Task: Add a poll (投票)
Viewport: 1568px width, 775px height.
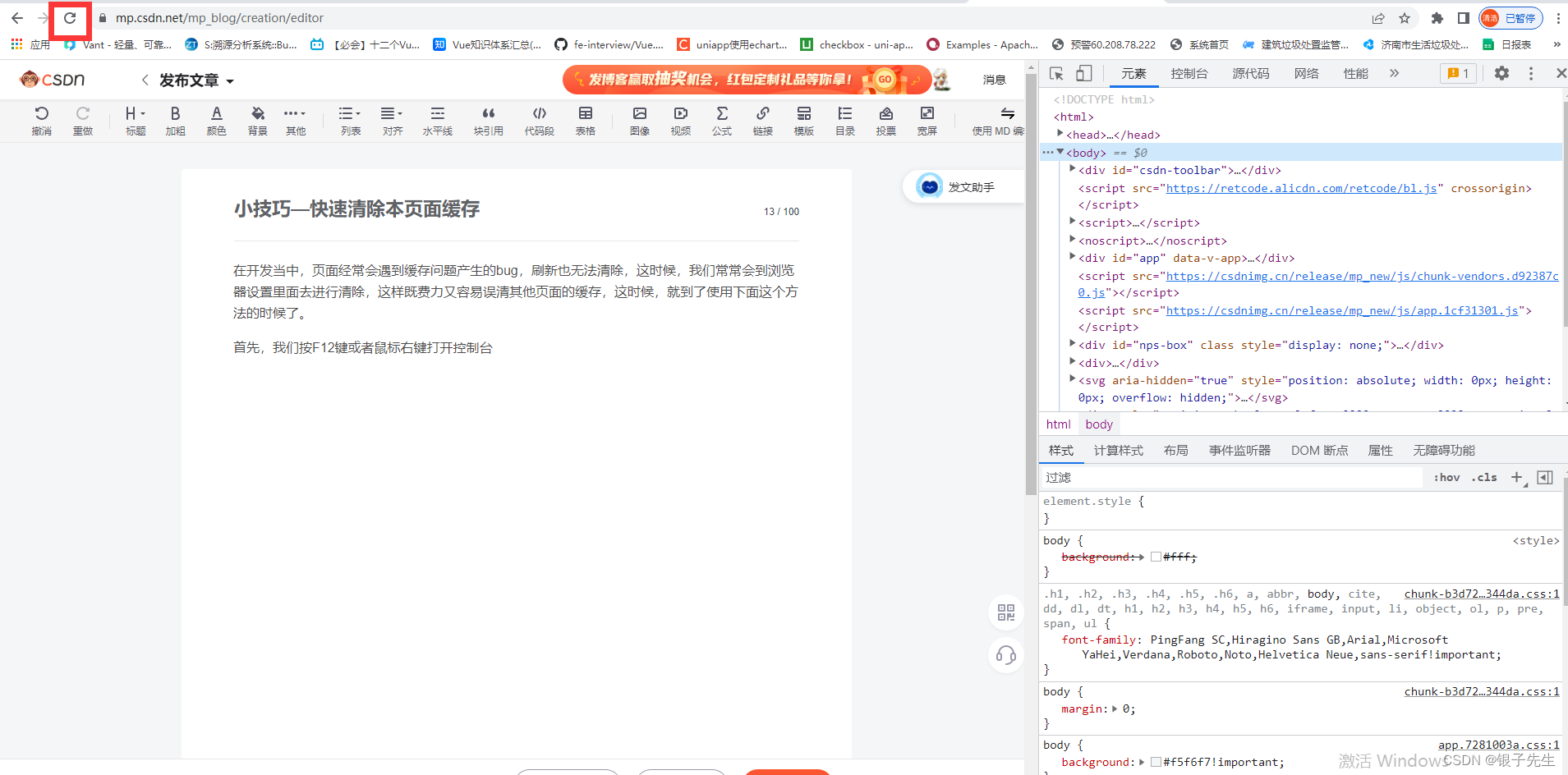Action: click(886, 121)
